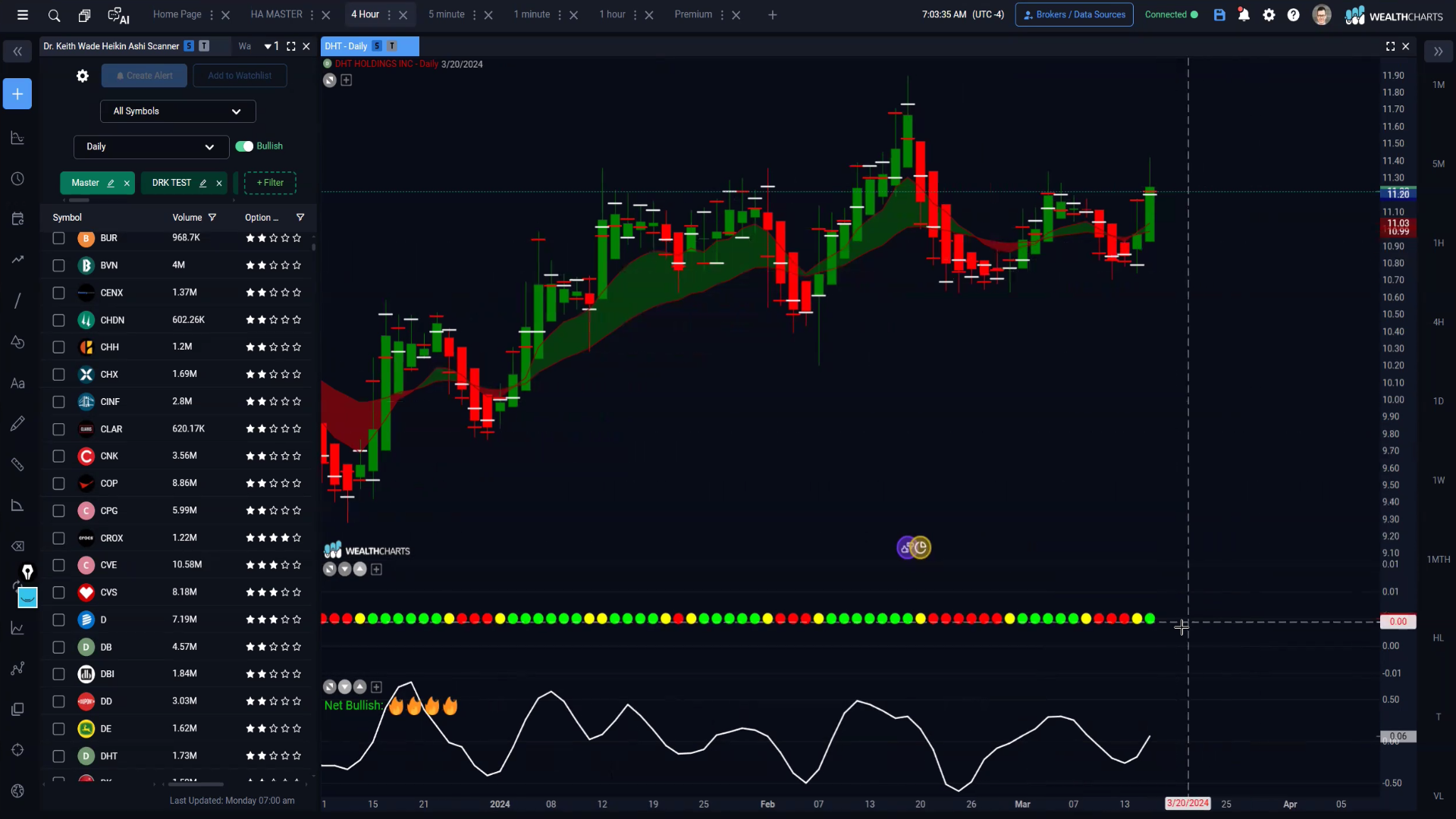Collapse left sidebar with double chevron

[x=17, y=52]
